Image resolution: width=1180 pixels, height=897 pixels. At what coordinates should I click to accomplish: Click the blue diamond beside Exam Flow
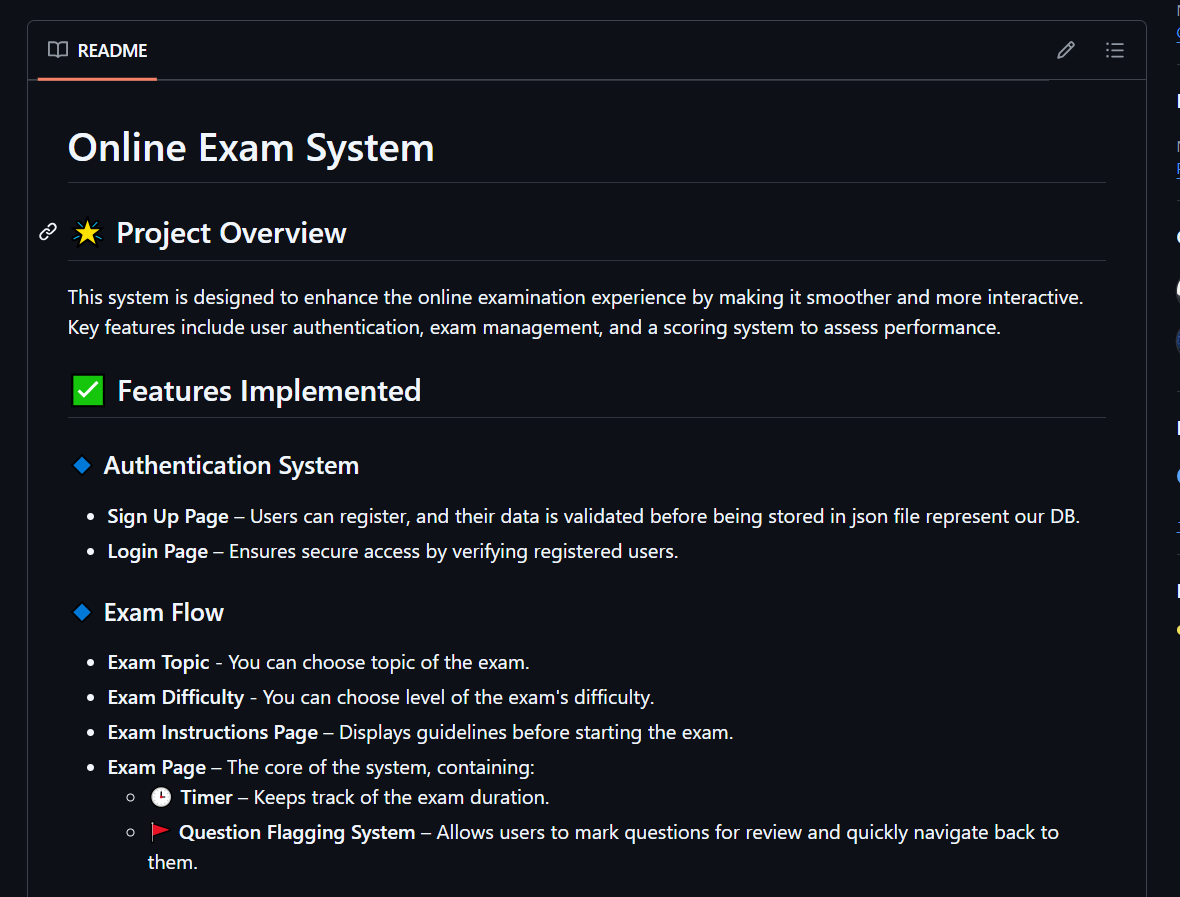[81, 611]
